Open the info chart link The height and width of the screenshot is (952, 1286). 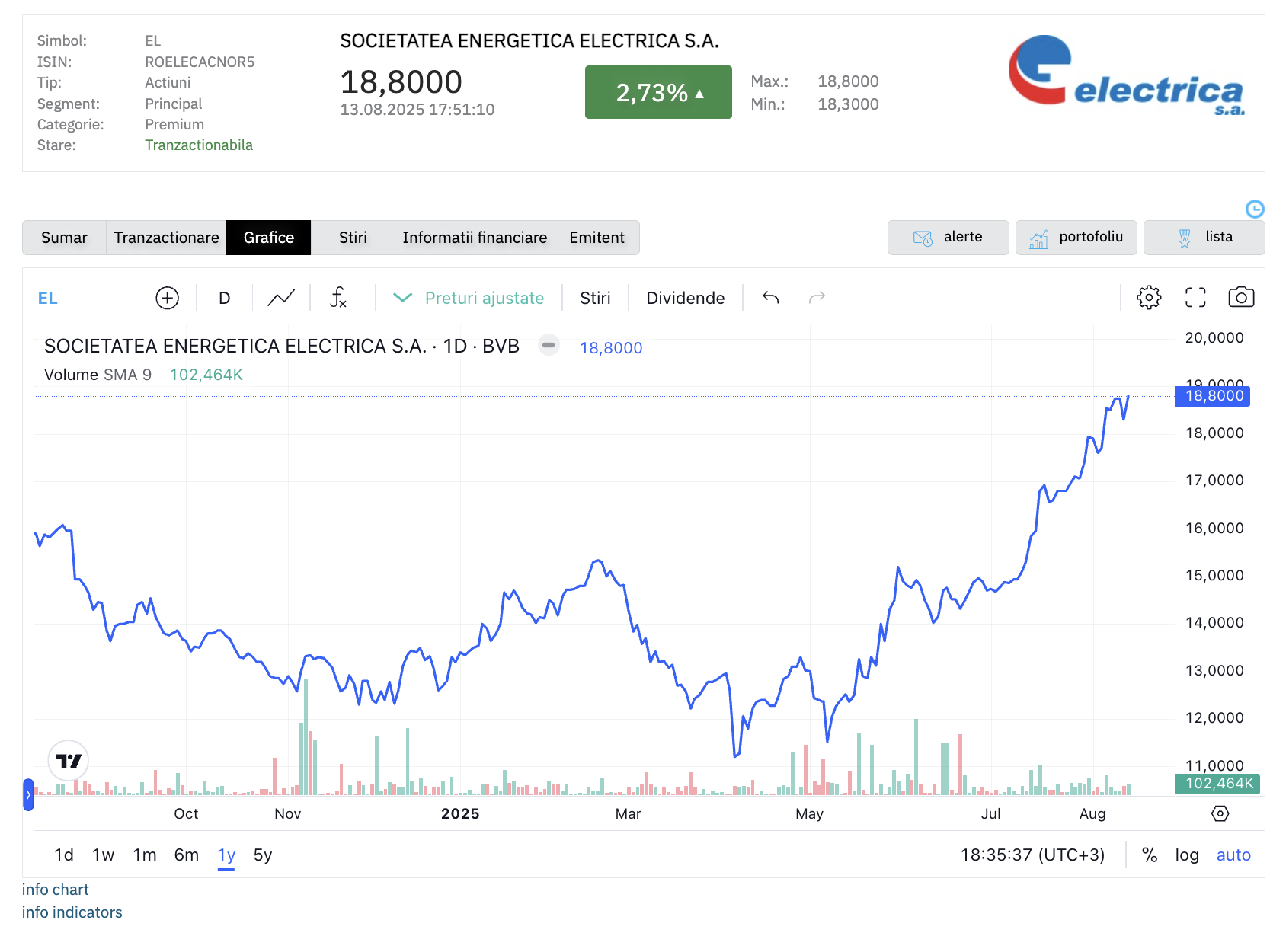(x=56, y=890)
